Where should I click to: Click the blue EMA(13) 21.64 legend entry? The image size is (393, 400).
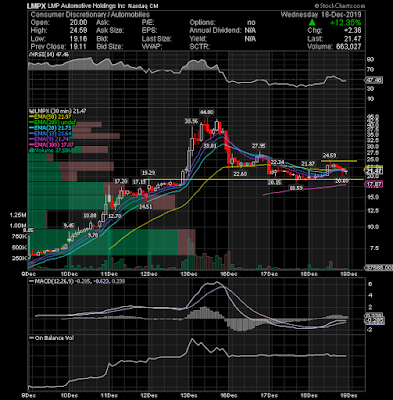pyautogui.click(x=51, y=134)
